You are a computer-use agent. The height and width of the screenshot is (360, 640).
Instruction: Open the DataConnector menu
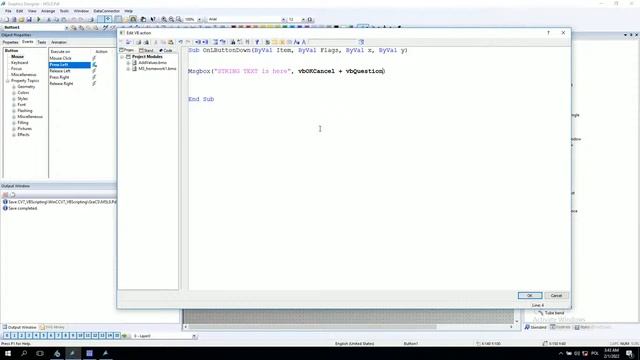pos(107,11)
